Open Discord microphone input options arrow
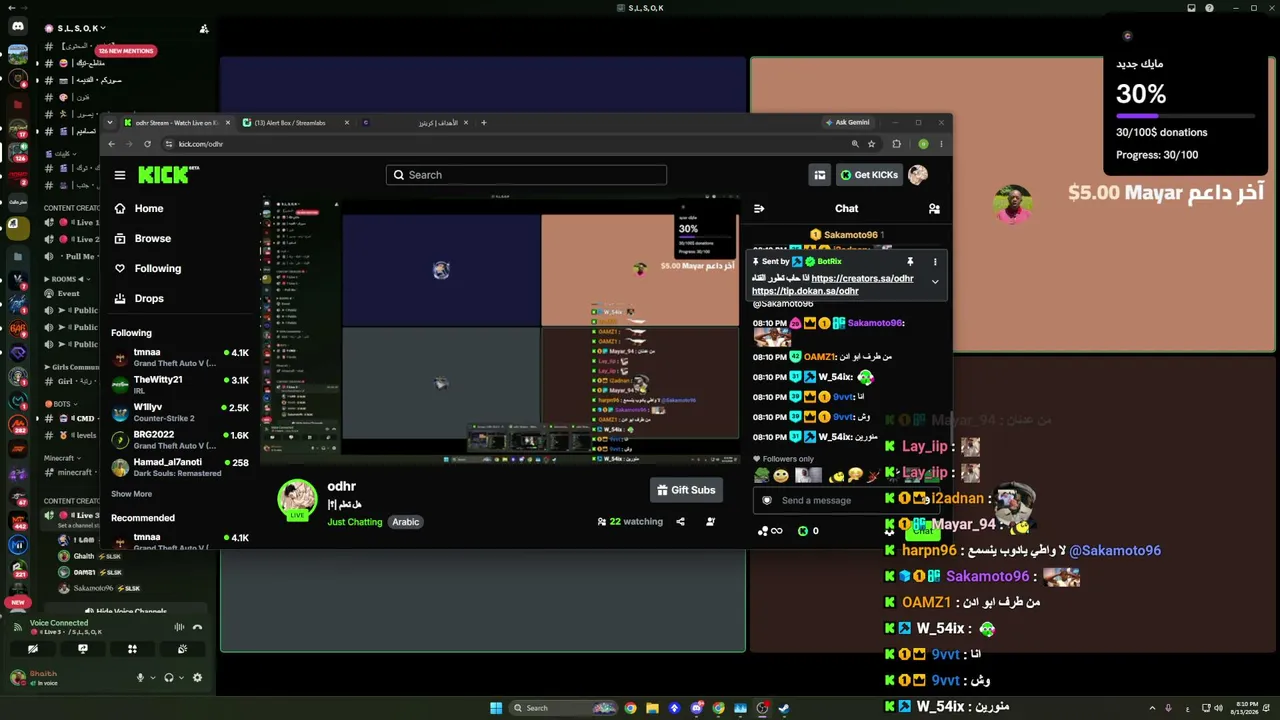This screenshot has height=720, width=1280. (x=153, y=678)
